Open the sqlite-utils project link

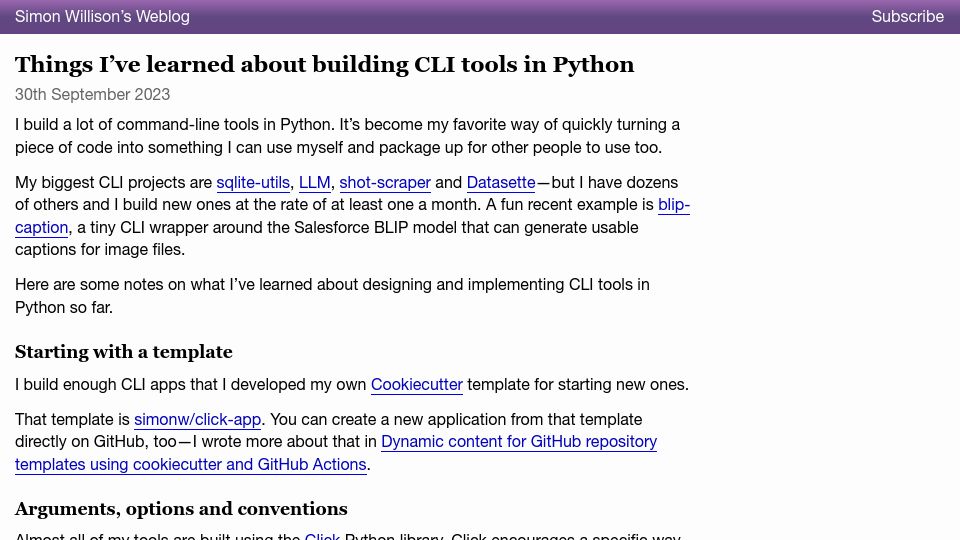pyautogui.click(x=253, y=182)
